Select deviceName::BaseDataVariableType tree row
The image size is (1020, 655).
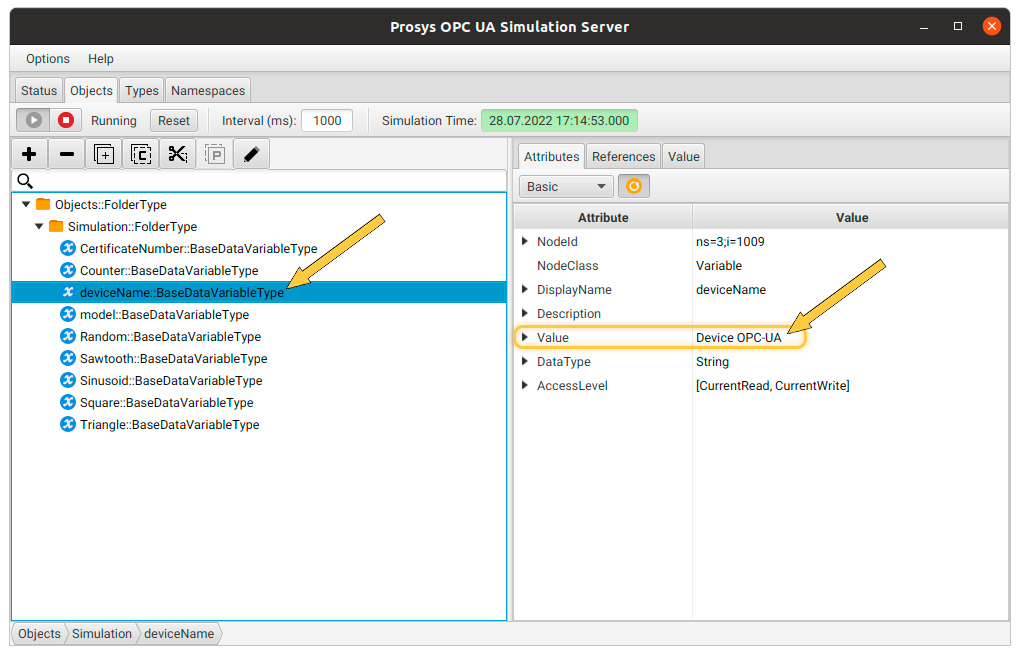coord(259,292)
